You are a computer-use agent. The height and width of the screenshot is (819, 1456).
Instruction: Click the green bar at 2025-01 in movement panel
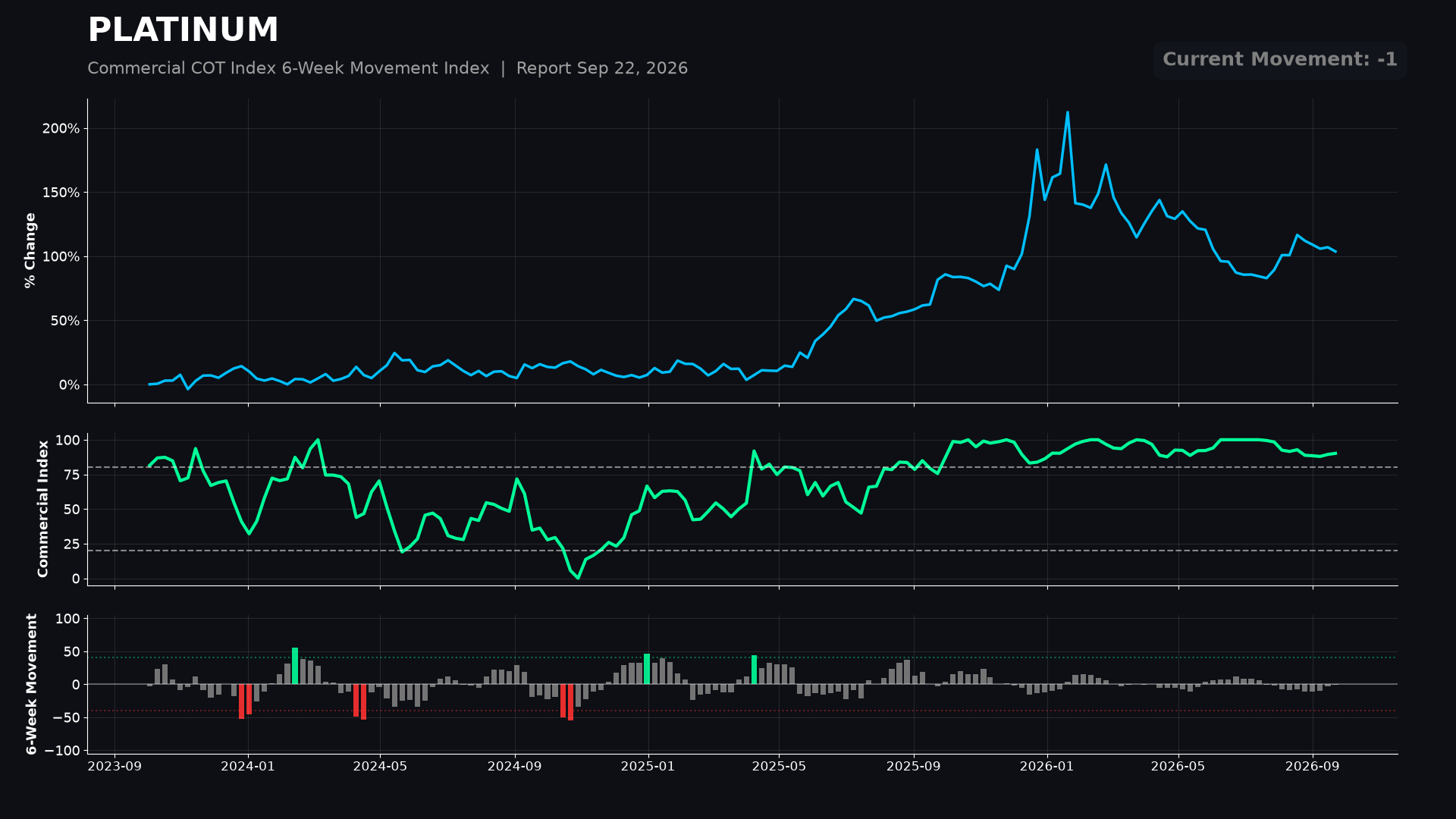click(x=647, y=669)
